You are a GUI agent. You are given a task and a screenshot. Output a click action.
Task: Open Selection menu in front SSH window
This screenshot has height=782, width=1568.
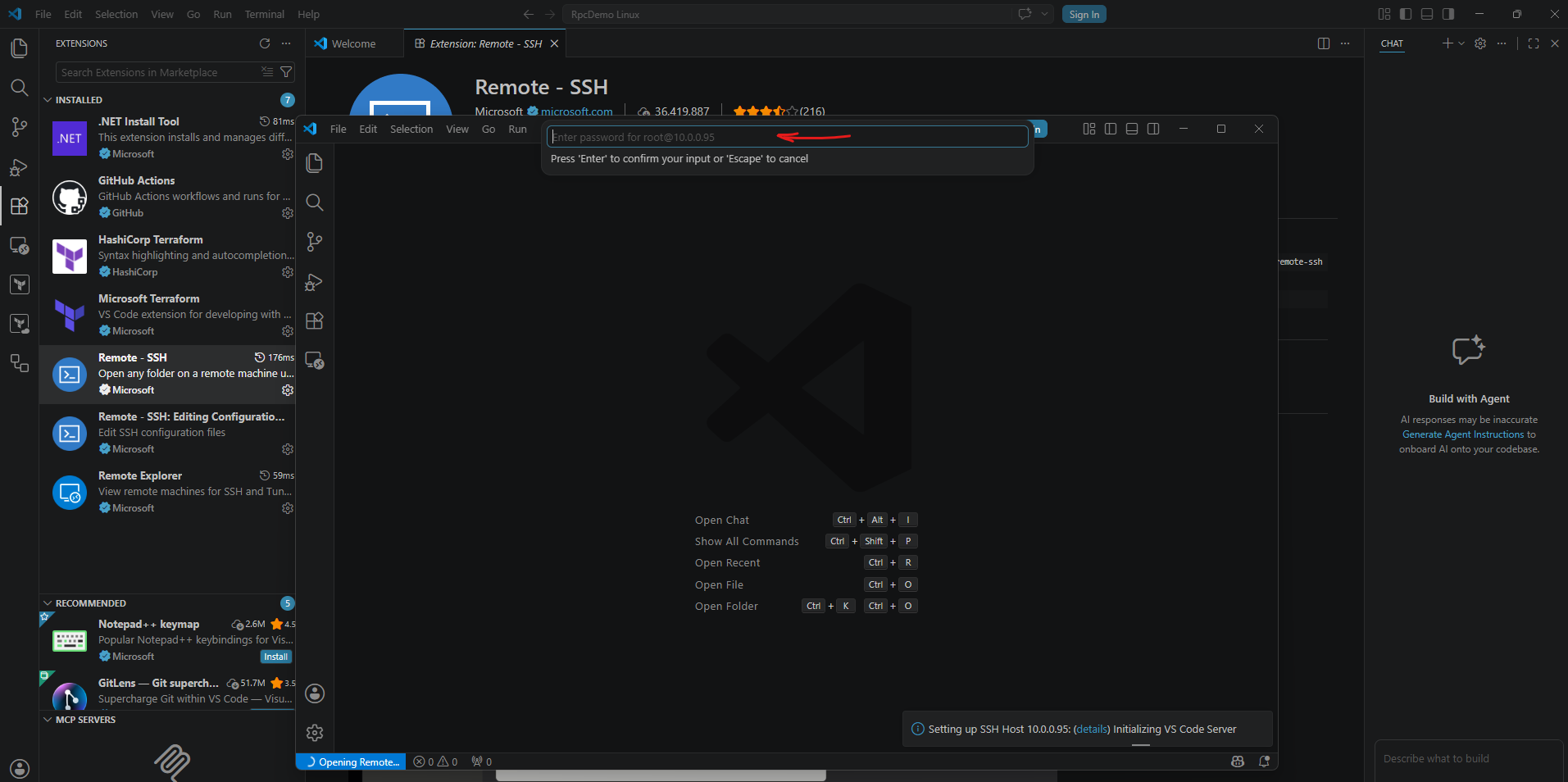(411, 129)
